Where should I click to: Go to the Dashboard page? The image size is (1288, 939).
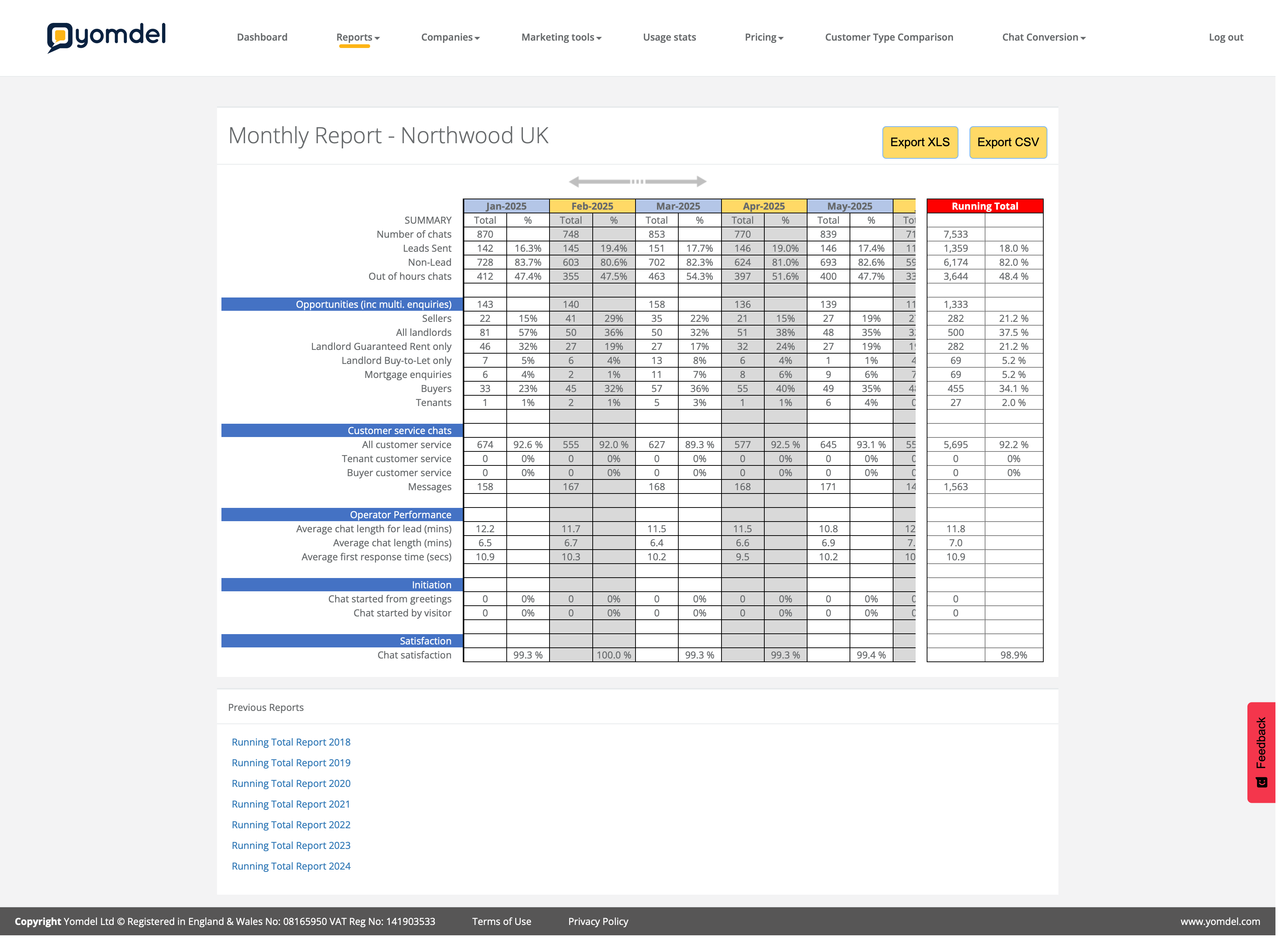(262, 38)
